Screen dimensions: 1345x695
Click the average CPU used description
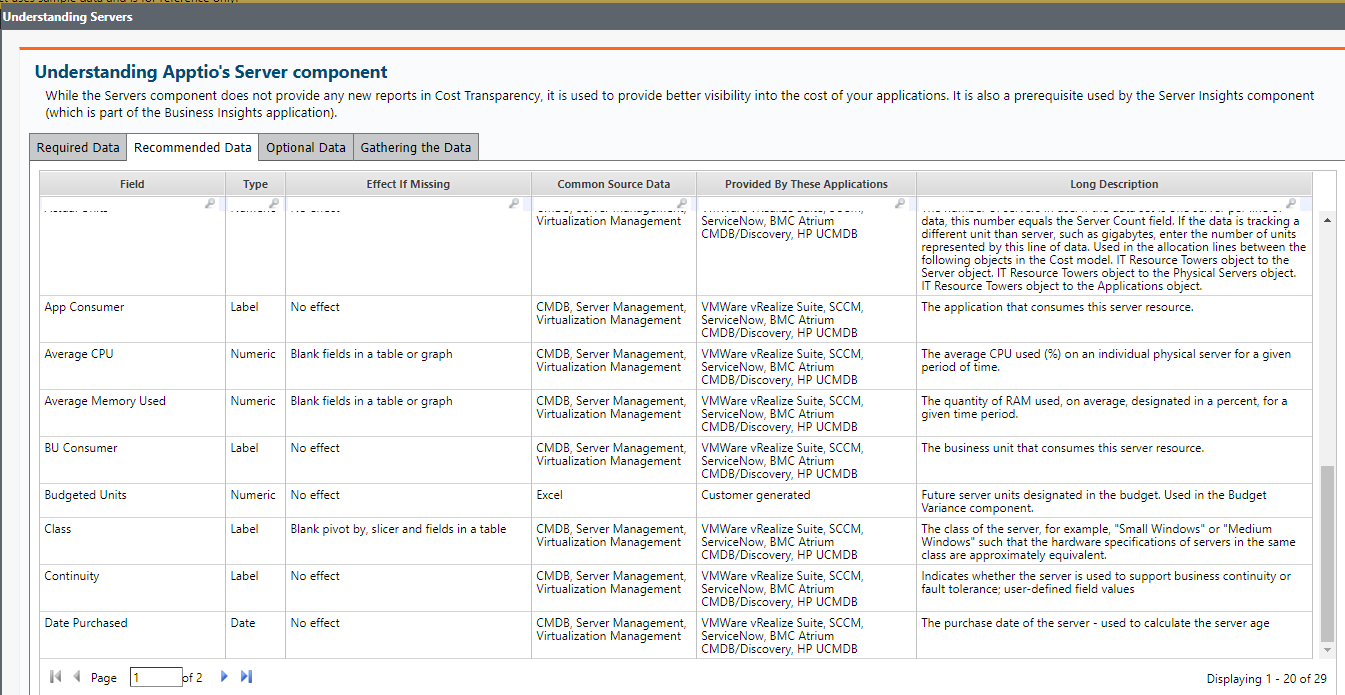[x=1114, y=366]
